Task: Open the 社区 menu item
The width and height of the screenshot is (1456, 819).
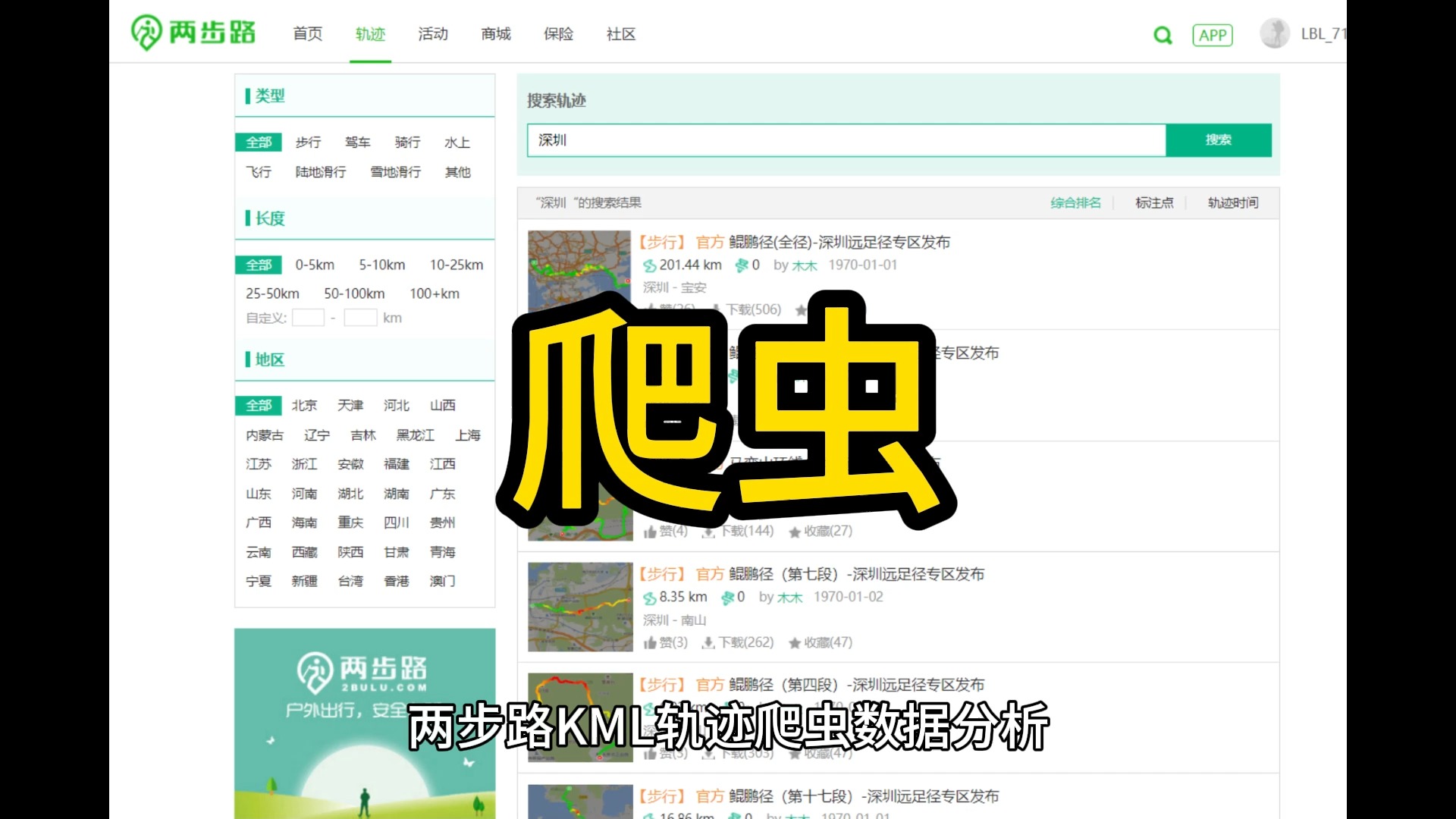Action: click(620, 34)
